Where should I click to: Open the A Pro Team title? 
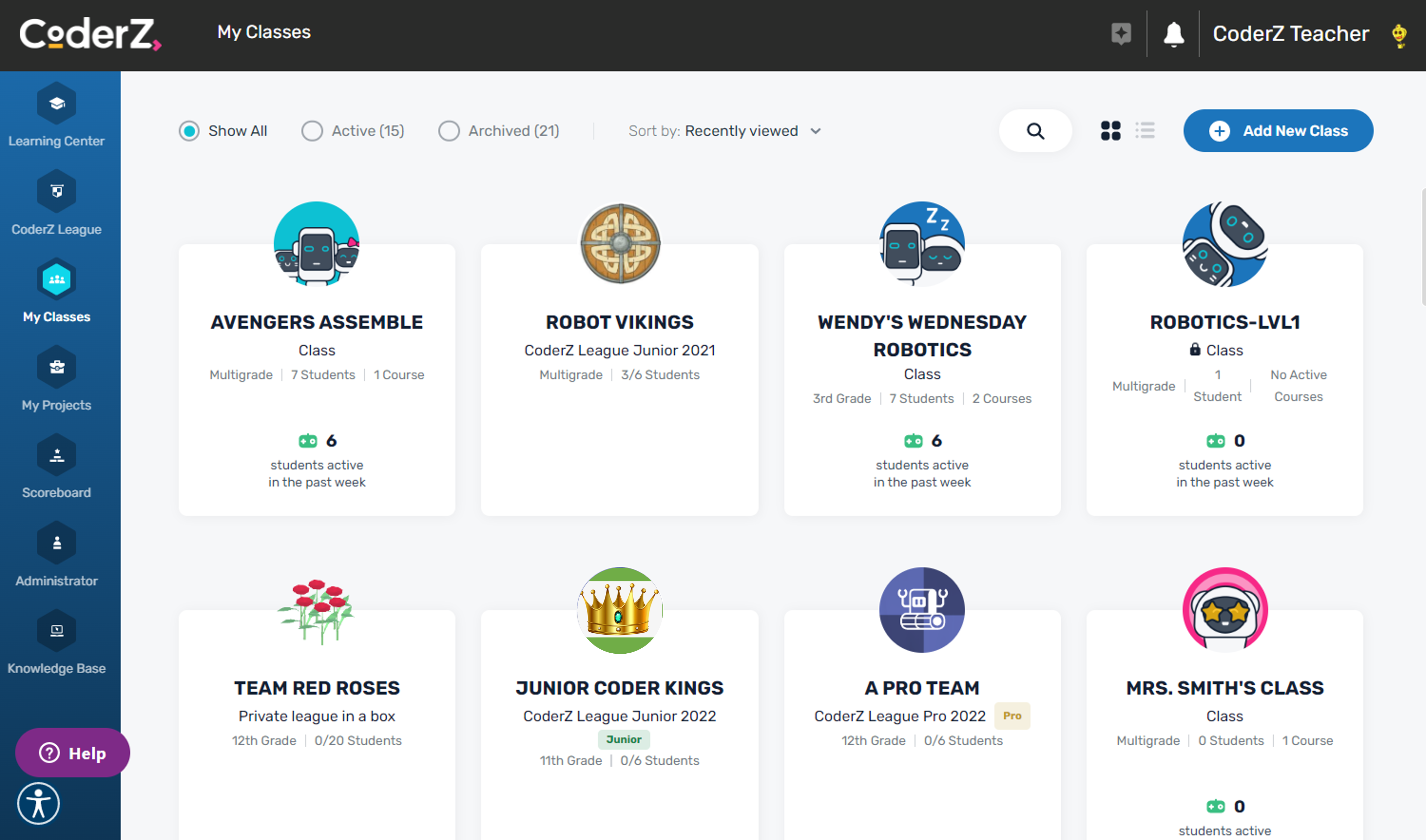tap(922, 688)
